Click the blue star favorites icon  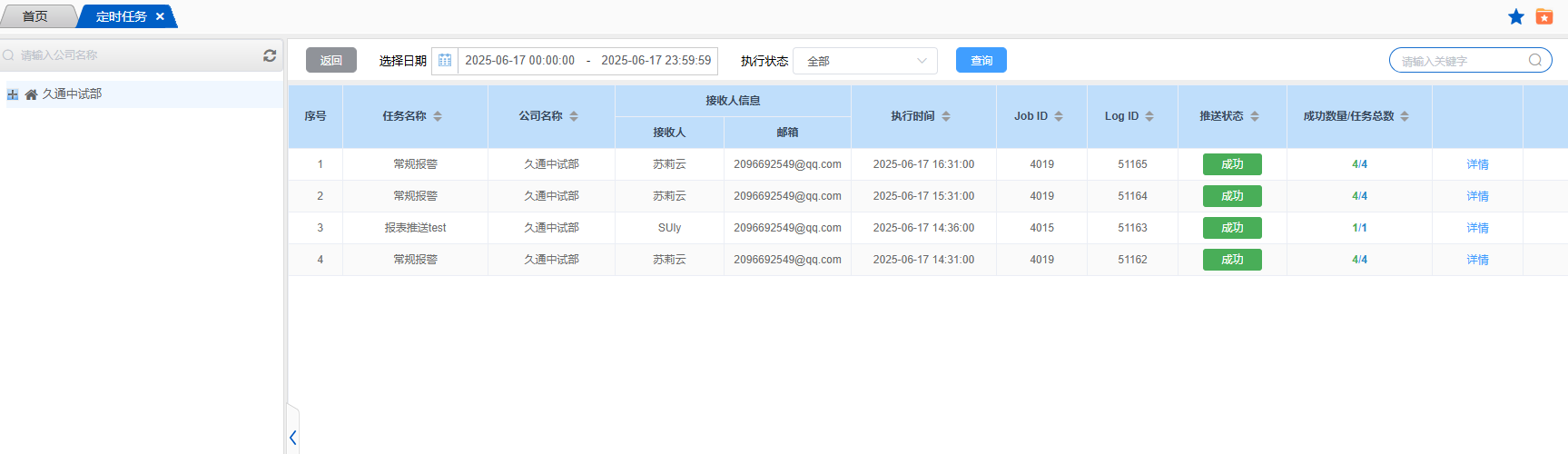[1515, 17]
